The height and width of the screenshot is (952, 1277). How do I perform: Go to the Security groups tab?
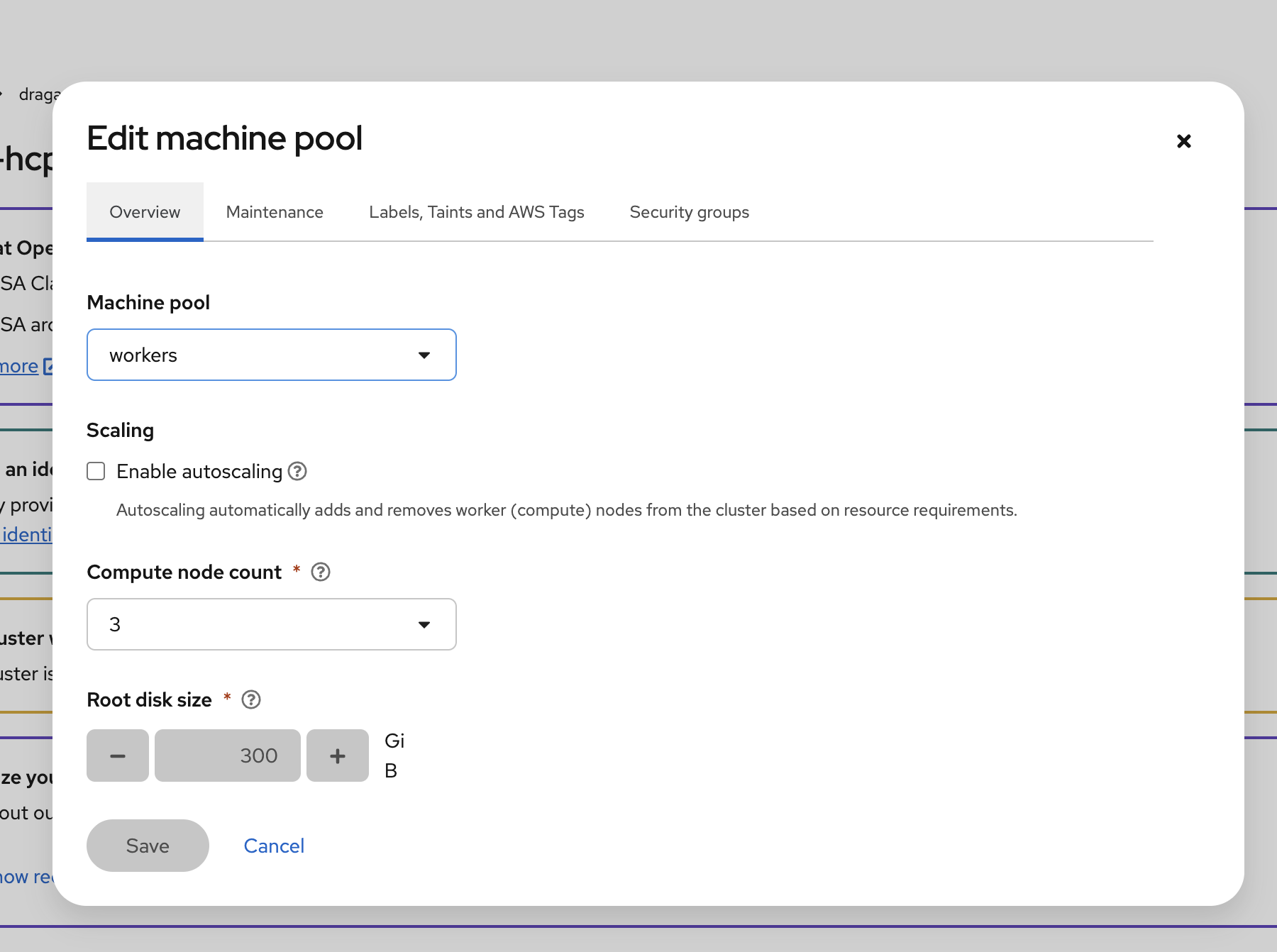pyautogui.click(x=689, y=212)
